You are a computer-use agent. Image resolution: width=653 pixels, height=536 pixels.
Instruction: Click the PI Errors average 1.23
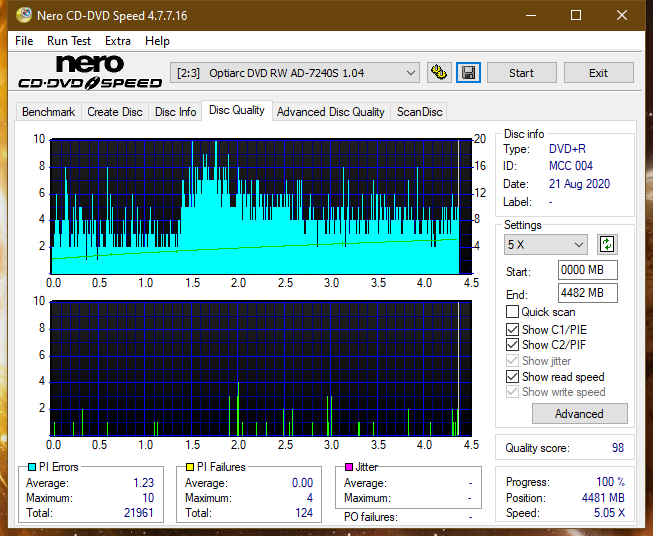144,482
